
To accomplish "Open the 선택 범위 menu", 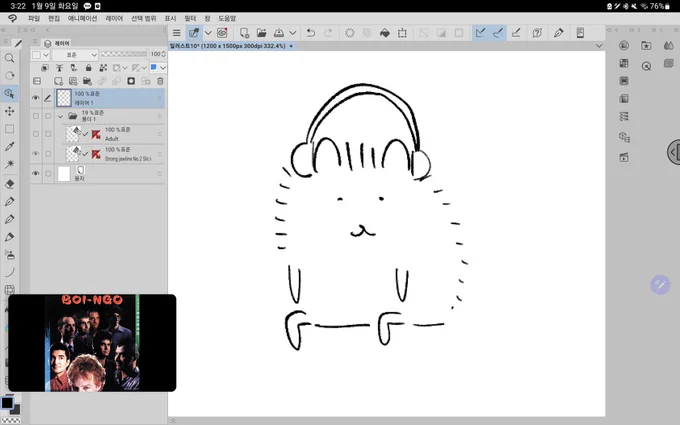I will coord(144,19).
